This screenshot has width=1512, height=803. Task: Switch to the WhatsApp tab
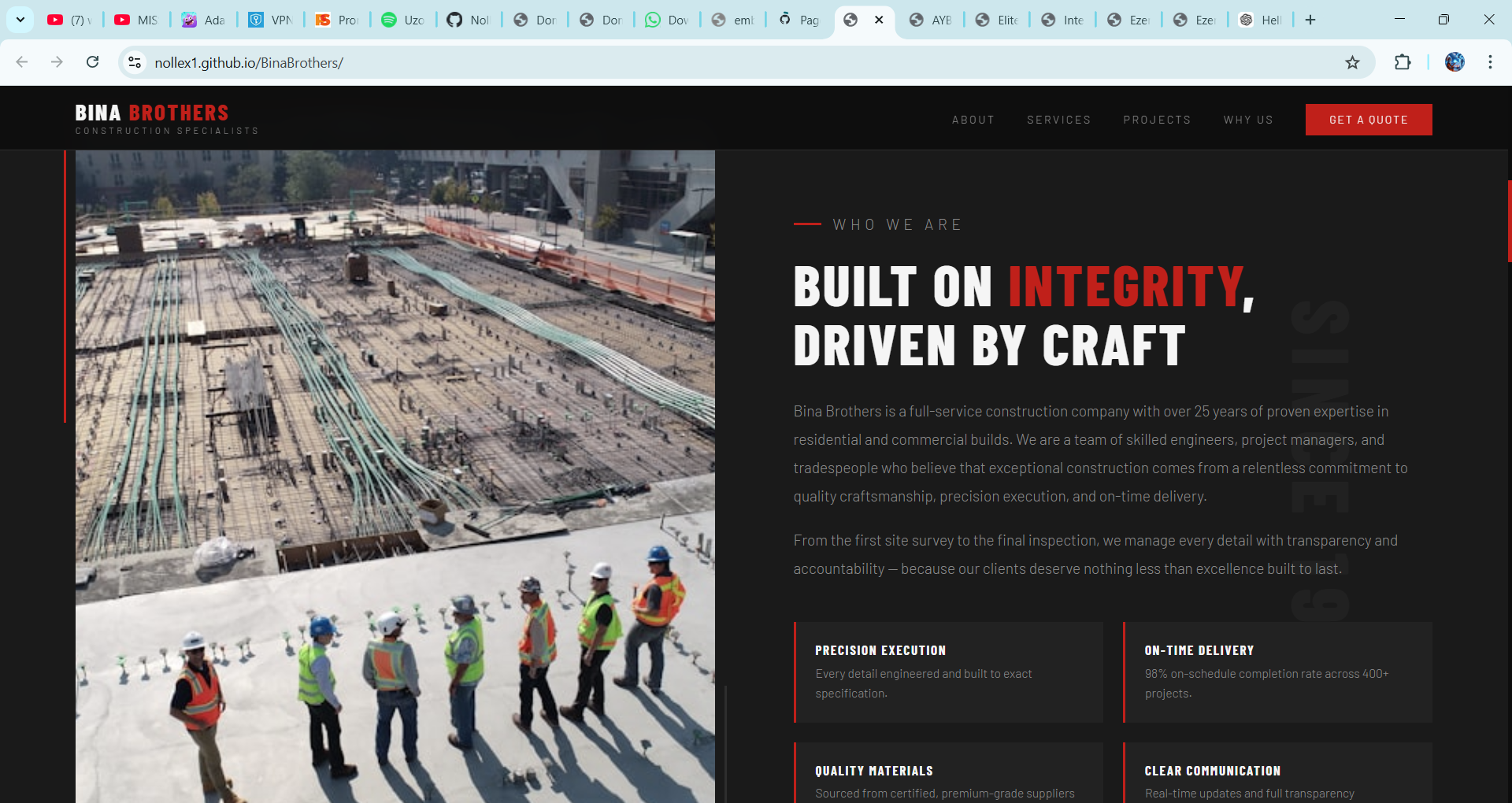(666, 20)
